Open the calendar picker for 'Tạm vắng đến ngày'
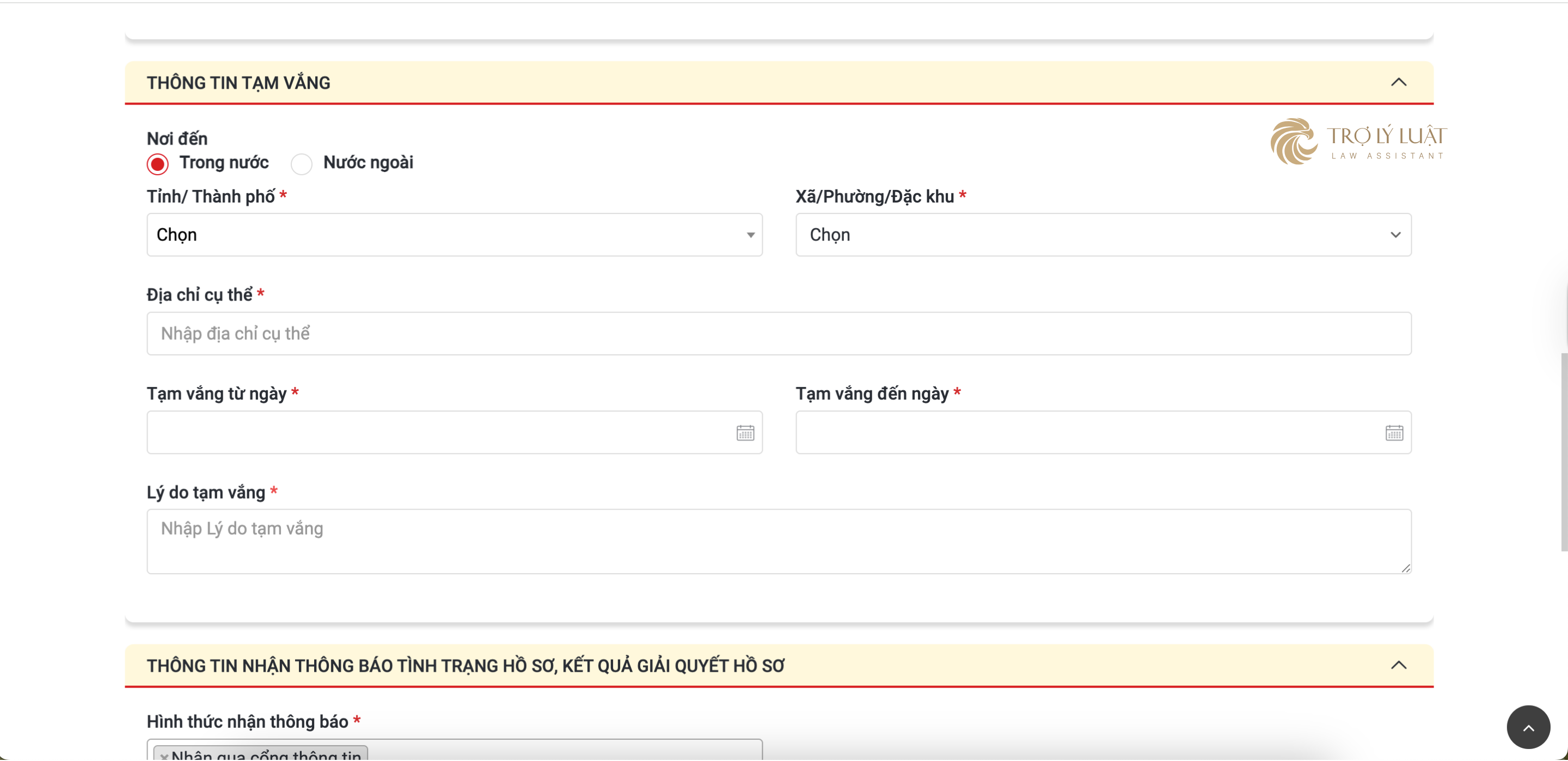1568x761 pixels. point(1394,432)
